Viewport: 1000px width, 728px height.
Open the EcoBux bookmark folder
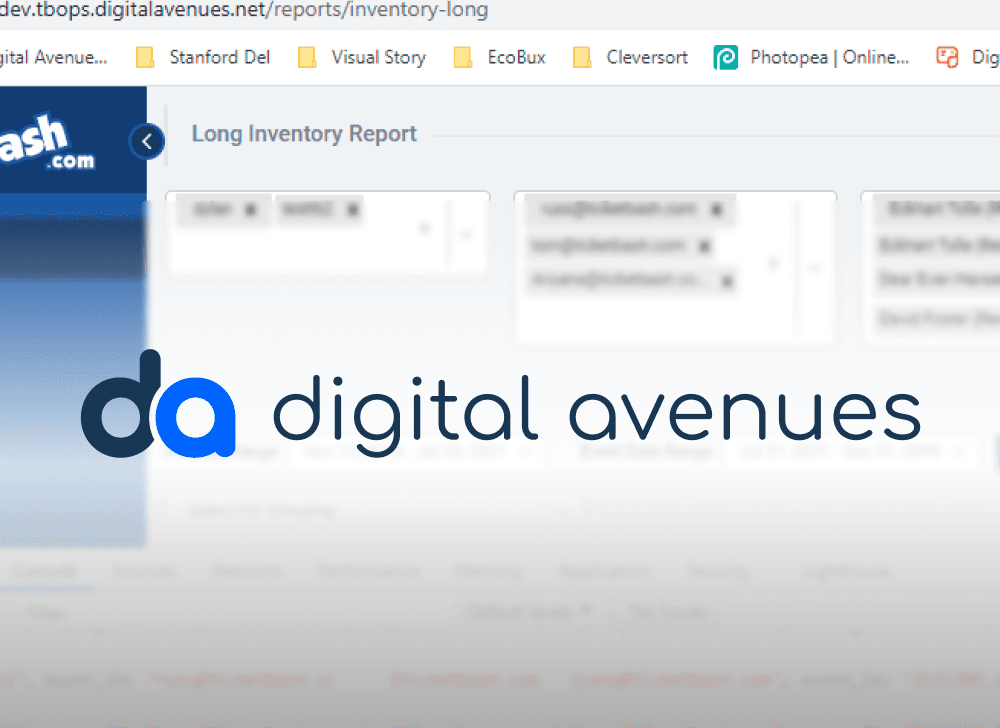pos(500,57)
